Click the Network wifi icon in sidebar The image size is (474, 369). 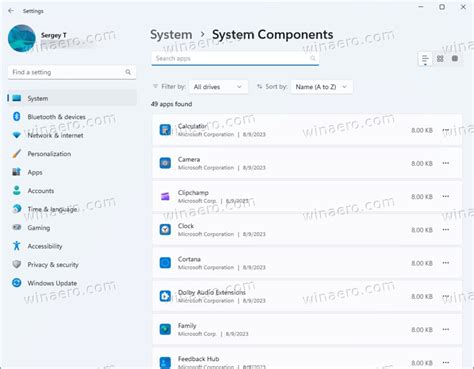point(17,135)
